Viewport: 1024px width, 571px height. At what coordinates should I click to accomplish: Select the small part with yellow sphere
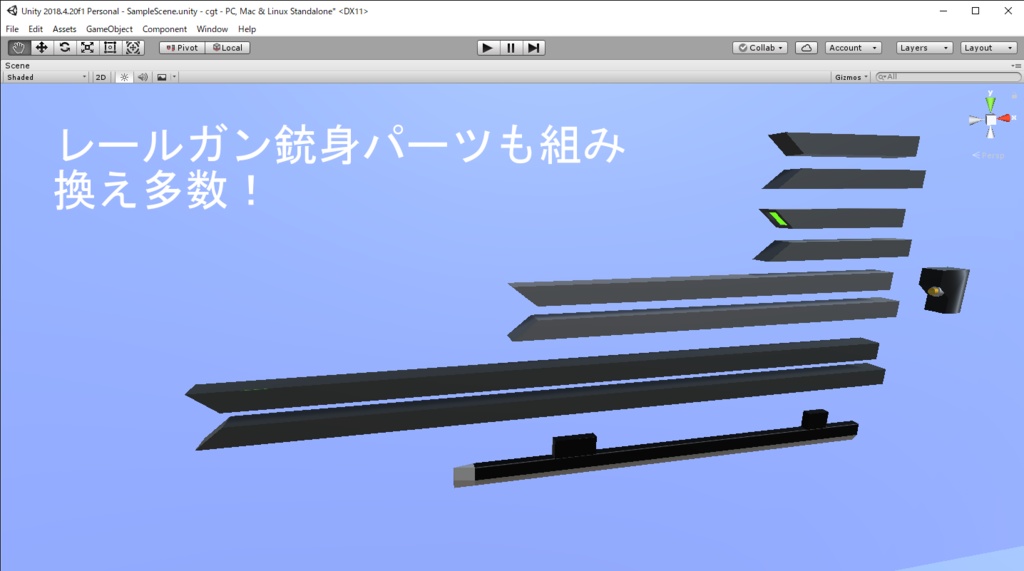[x=944, y=290]
